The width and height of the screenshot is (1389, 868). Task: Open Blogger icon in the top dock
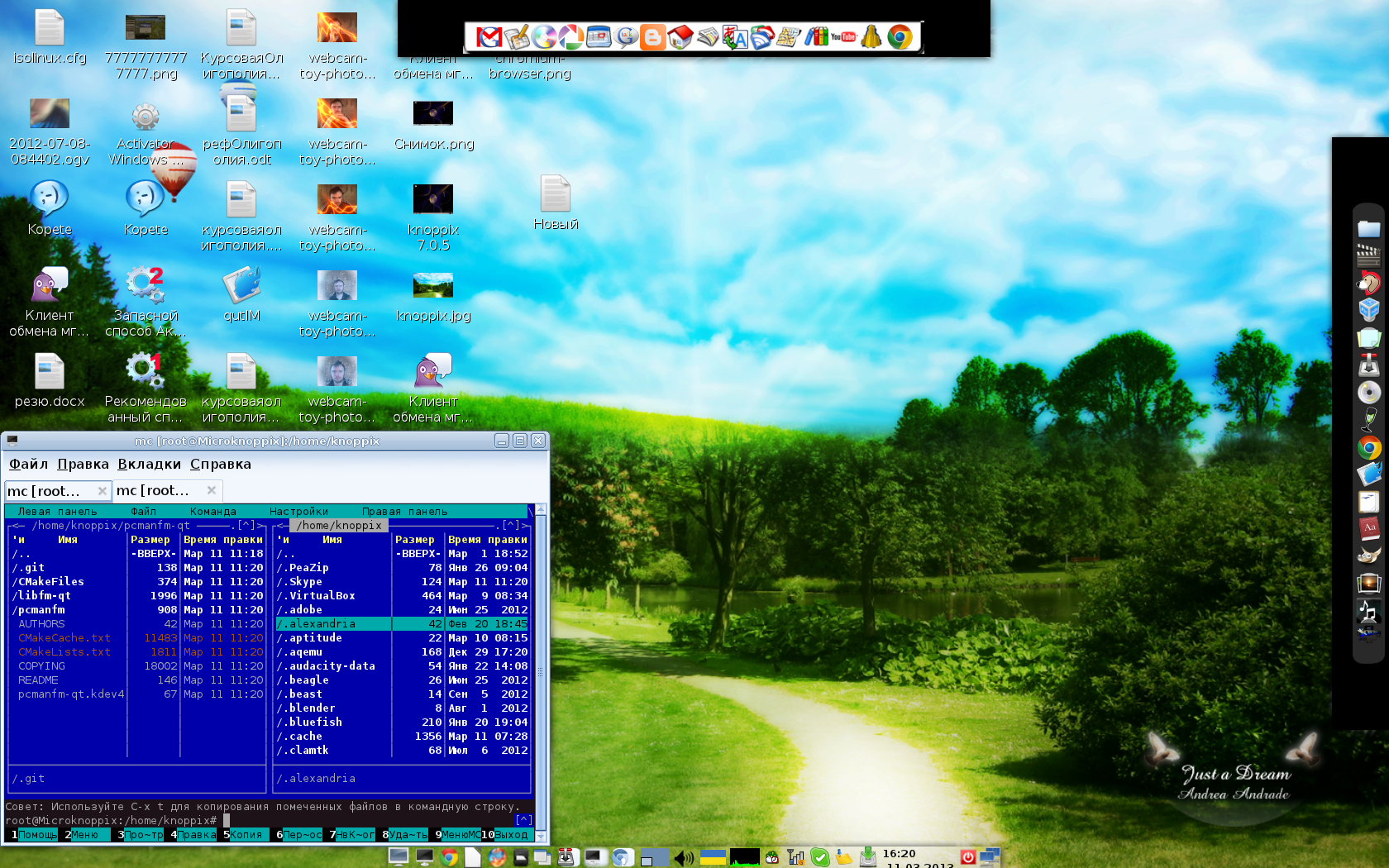tap(653, 37)
